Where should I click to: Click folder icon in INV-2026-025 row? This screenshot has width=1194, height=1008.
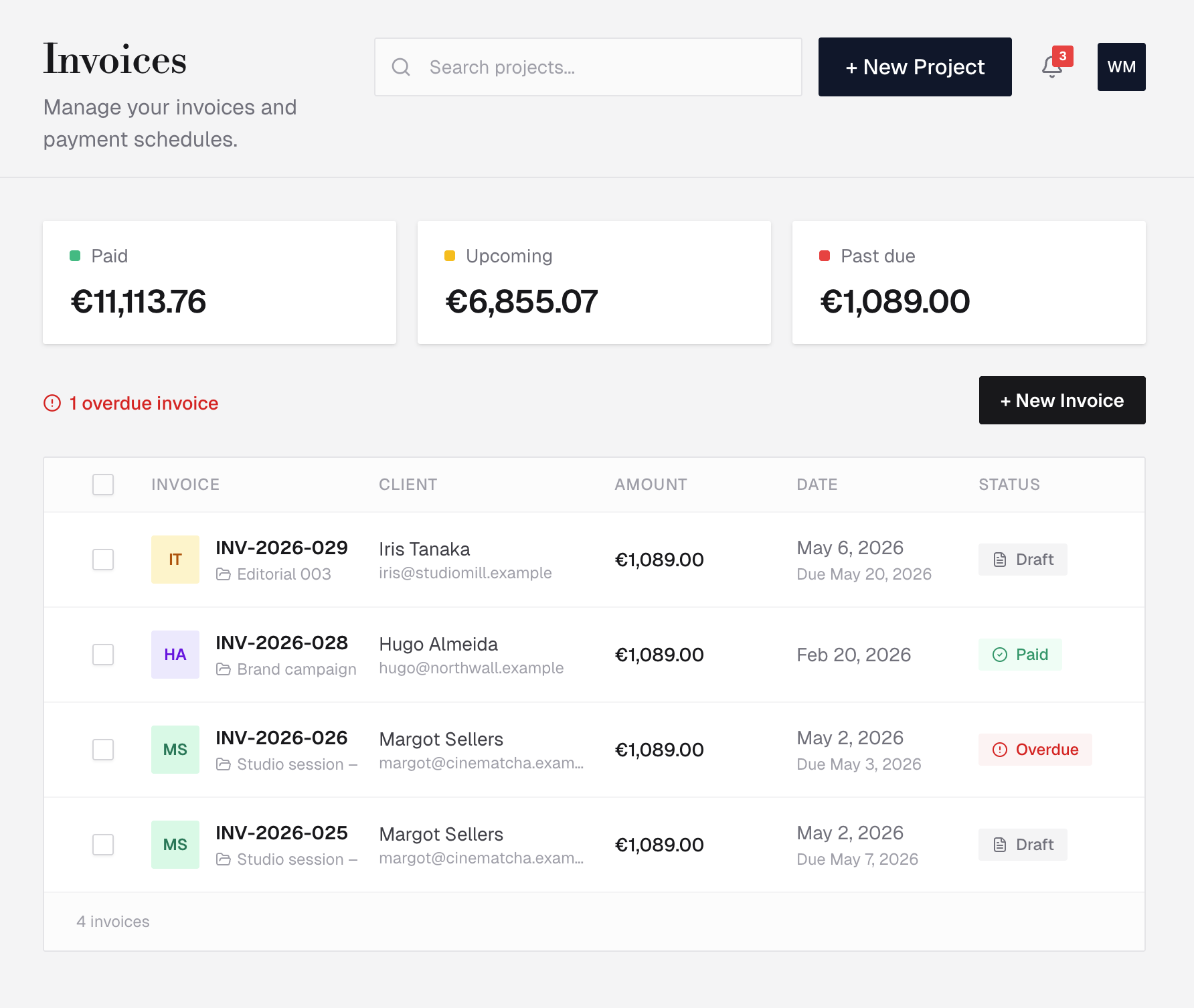(x=224, y=859)
